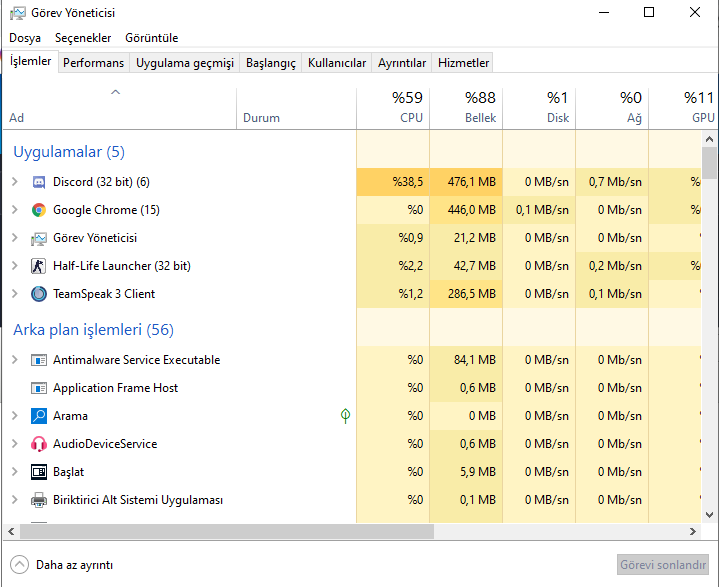719x587 pixels.
Task: Click the Görev Yöneticisi row icon
Action: [x=39, y=238]
